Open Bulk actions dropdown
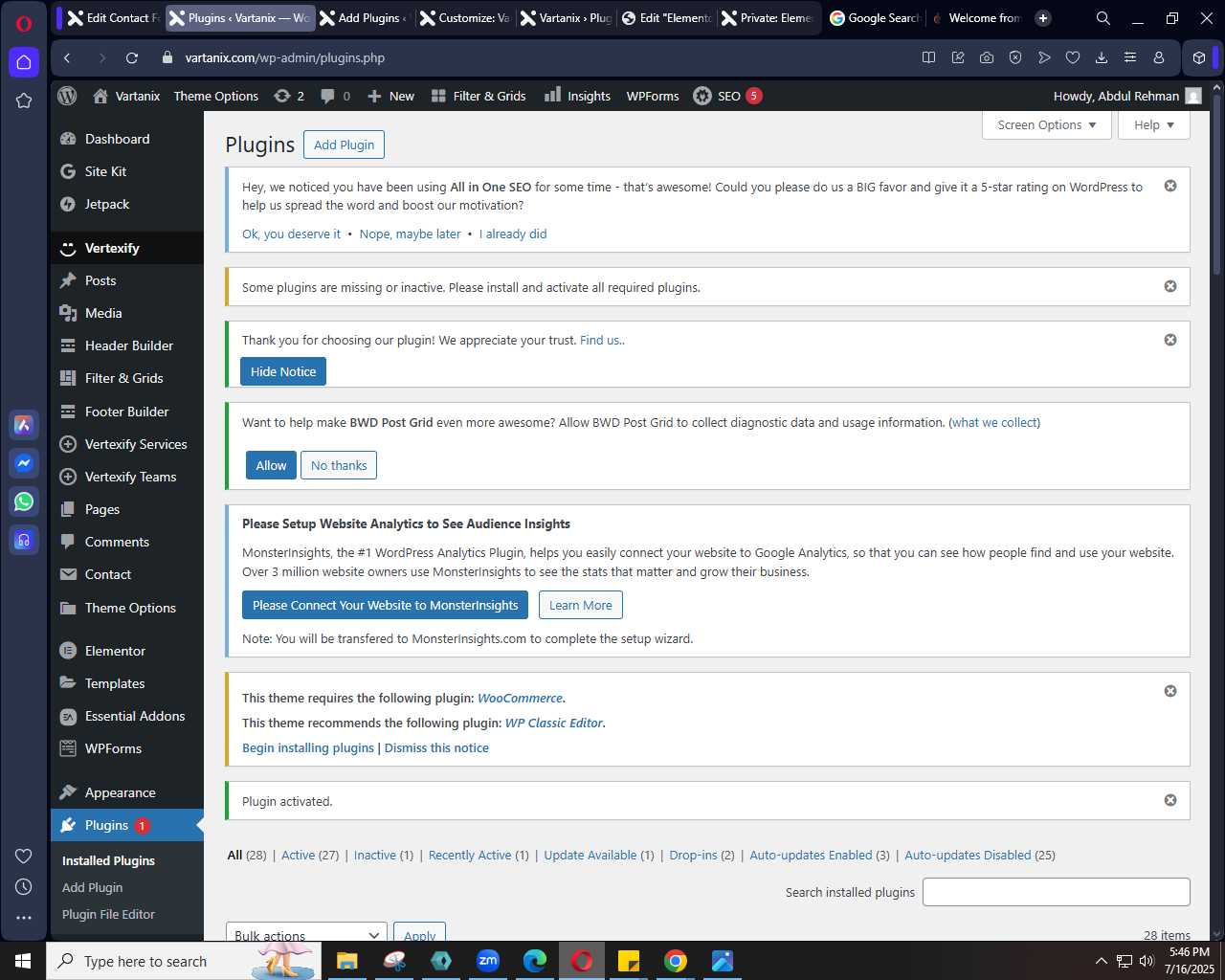This screenshot has height=980, width=1225. click(306, 933)
